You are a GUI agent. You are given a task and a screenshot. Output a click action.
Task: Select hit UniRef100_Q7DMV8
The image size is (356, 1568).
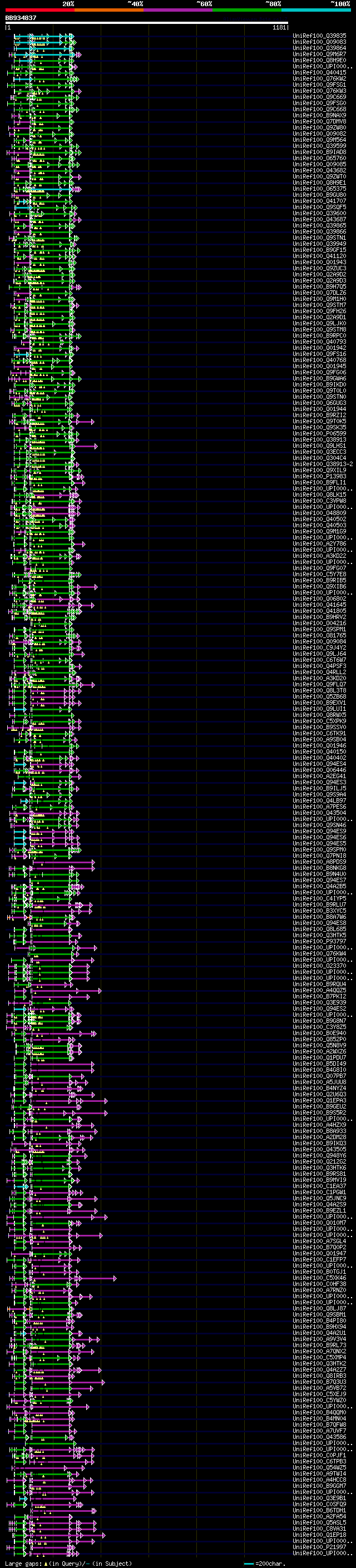tap(319, 122)
